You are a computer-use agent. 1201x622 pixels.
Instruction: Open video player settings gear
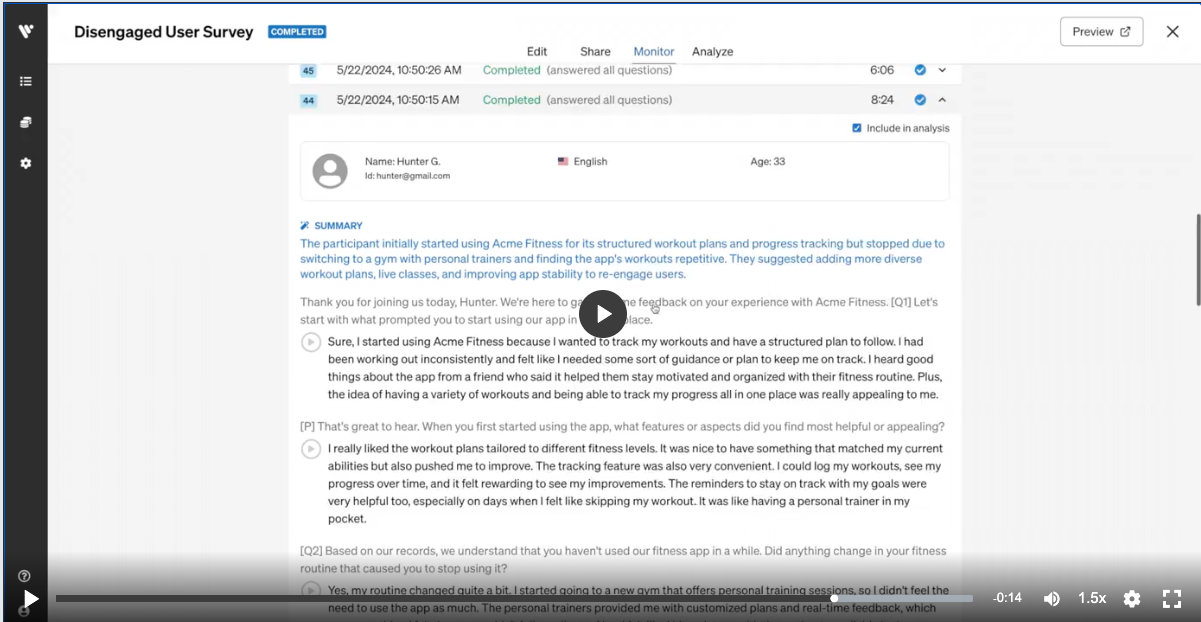click(x=1132, y=598)
